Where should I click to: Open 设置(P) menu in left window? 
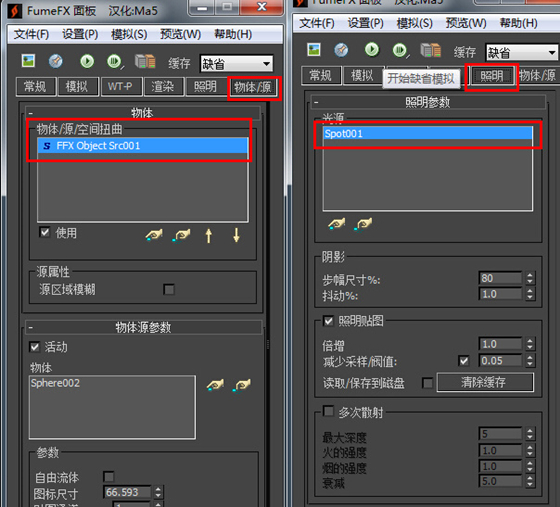click(x=80, y=34)
